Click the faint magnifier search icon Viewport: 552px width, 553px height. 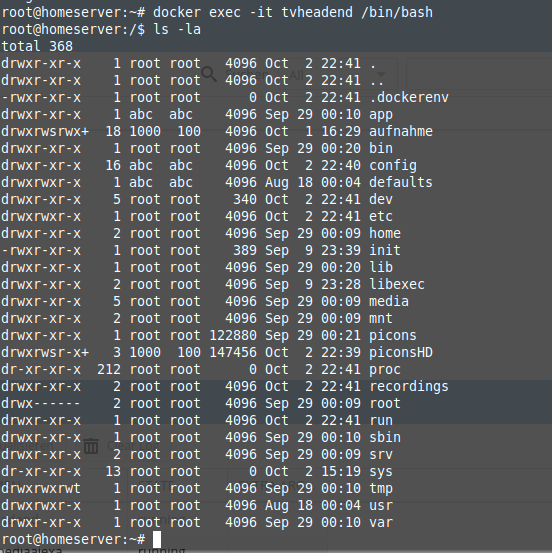(x=209, y=74)
